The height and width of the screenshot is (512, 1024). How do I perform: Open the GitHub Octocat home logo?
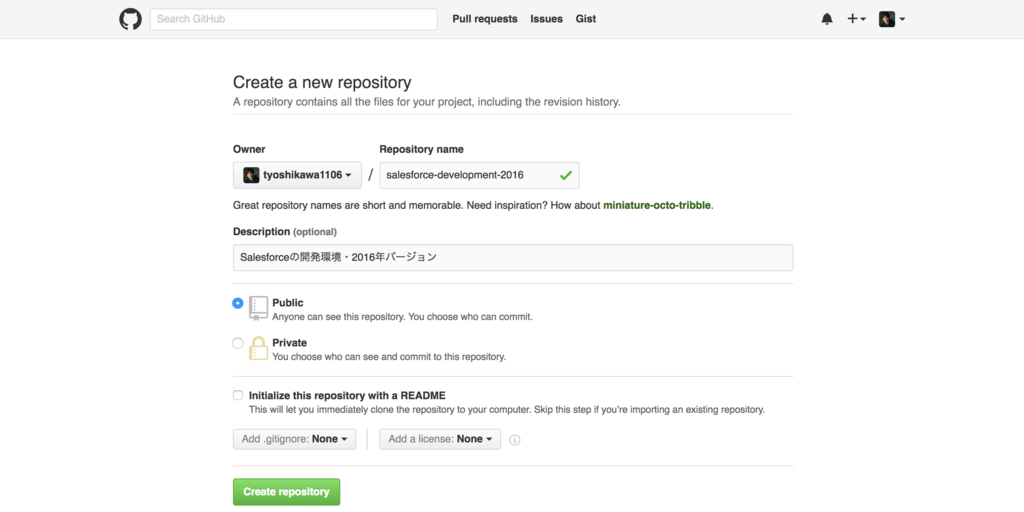[130, 19]
